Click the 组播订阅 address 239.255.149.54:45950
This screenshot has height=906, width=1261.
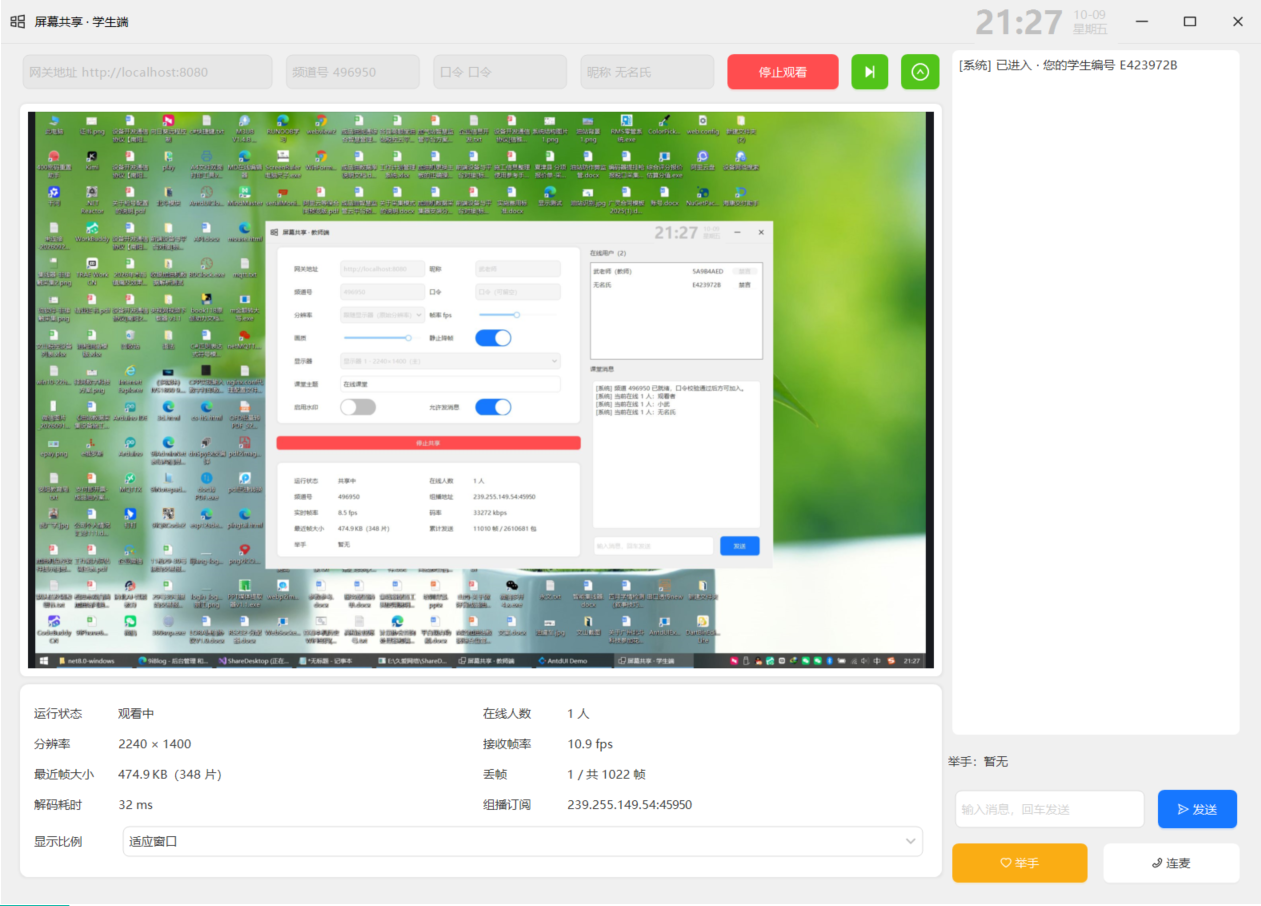click(x=629, y=805)
